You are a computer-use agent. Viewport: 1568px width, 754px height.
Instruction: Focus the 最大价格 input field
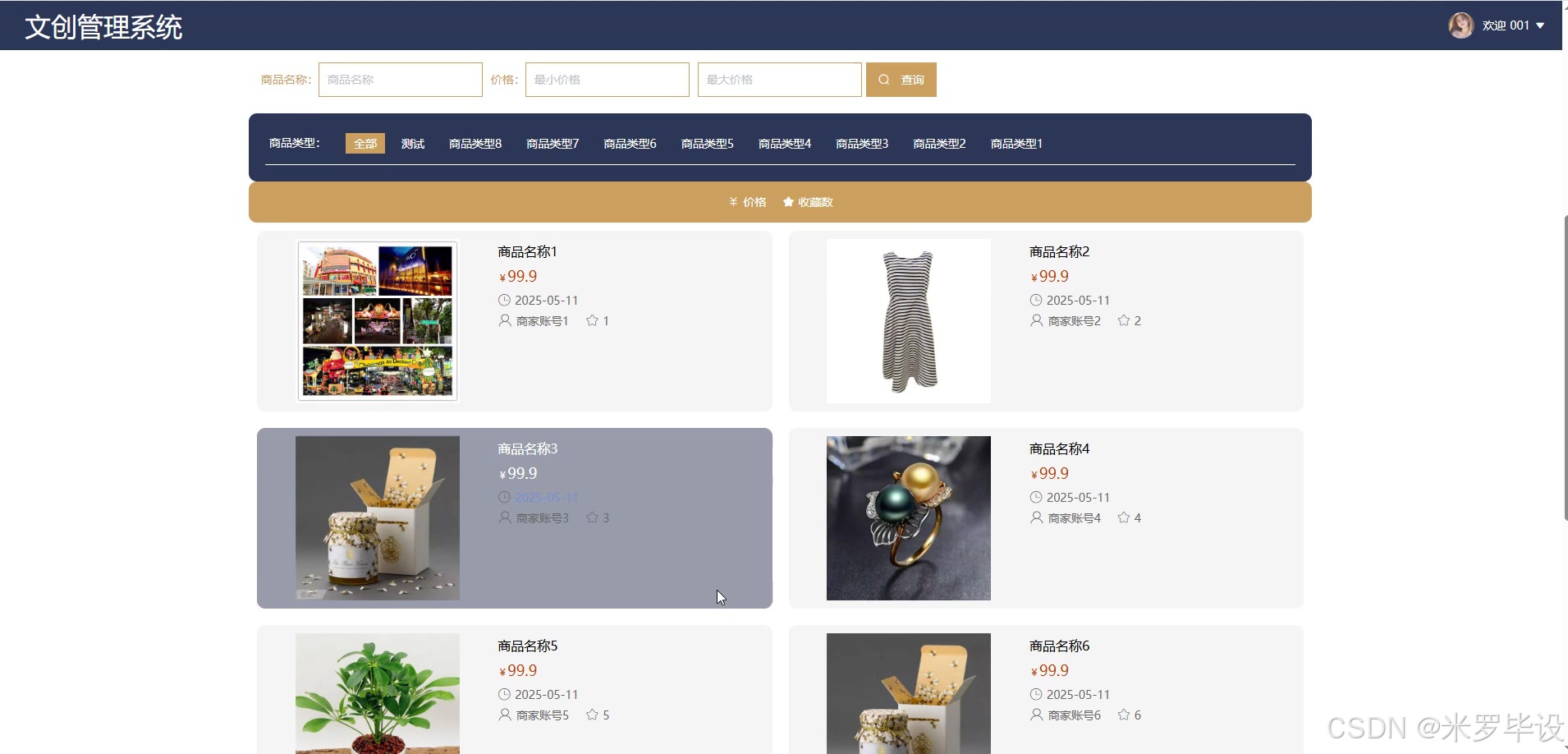pyautogui.click(x=780, y=80)
